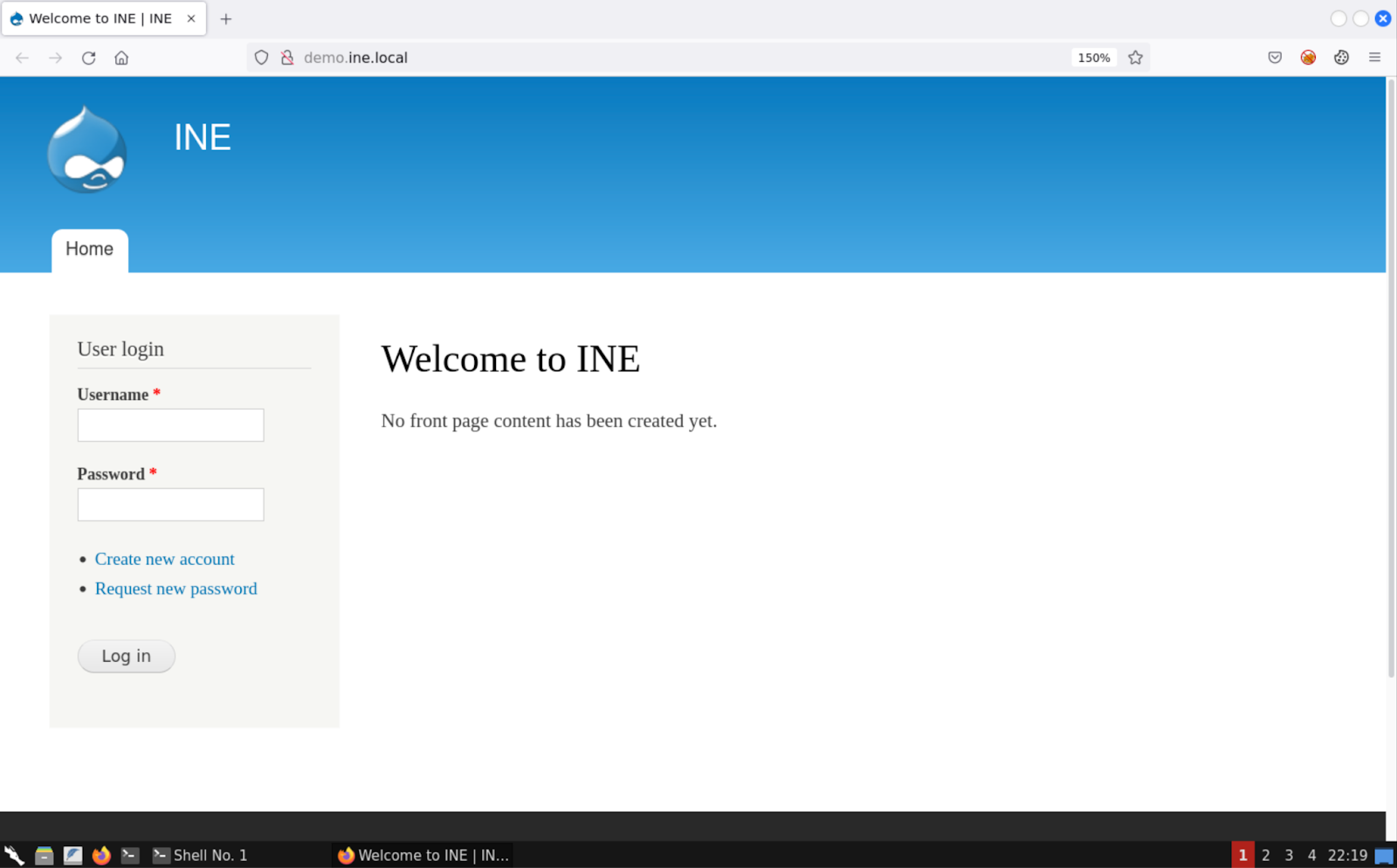
Task: Switch to workspace 2
Action: [x=1265, y=855]
